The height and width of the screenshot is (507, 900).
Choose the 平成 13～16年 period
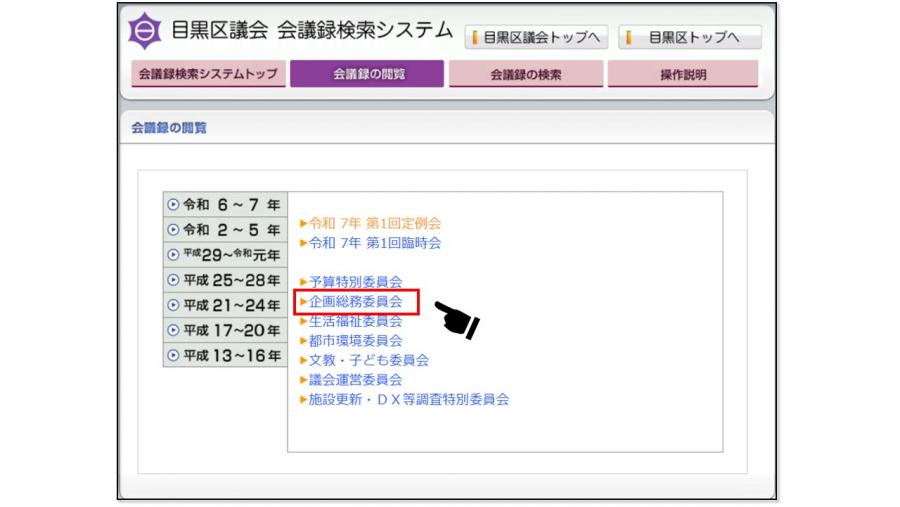tap(225, 355)
